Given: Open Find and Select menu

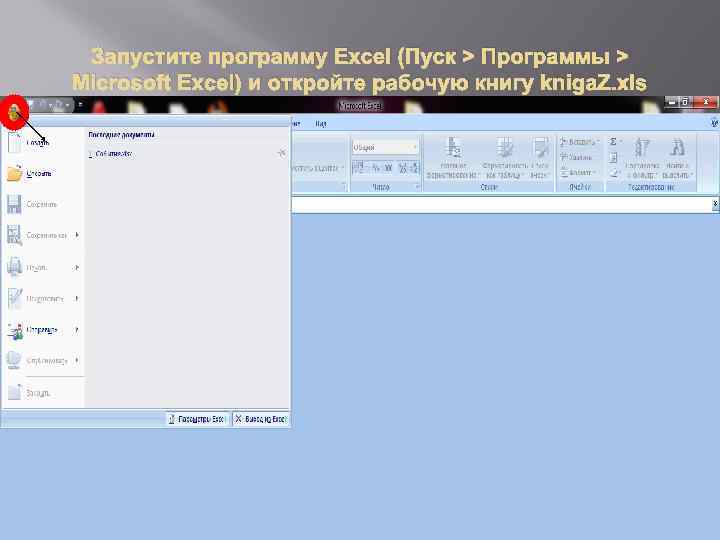Looking at the screenshot, I should click(677, 158).
